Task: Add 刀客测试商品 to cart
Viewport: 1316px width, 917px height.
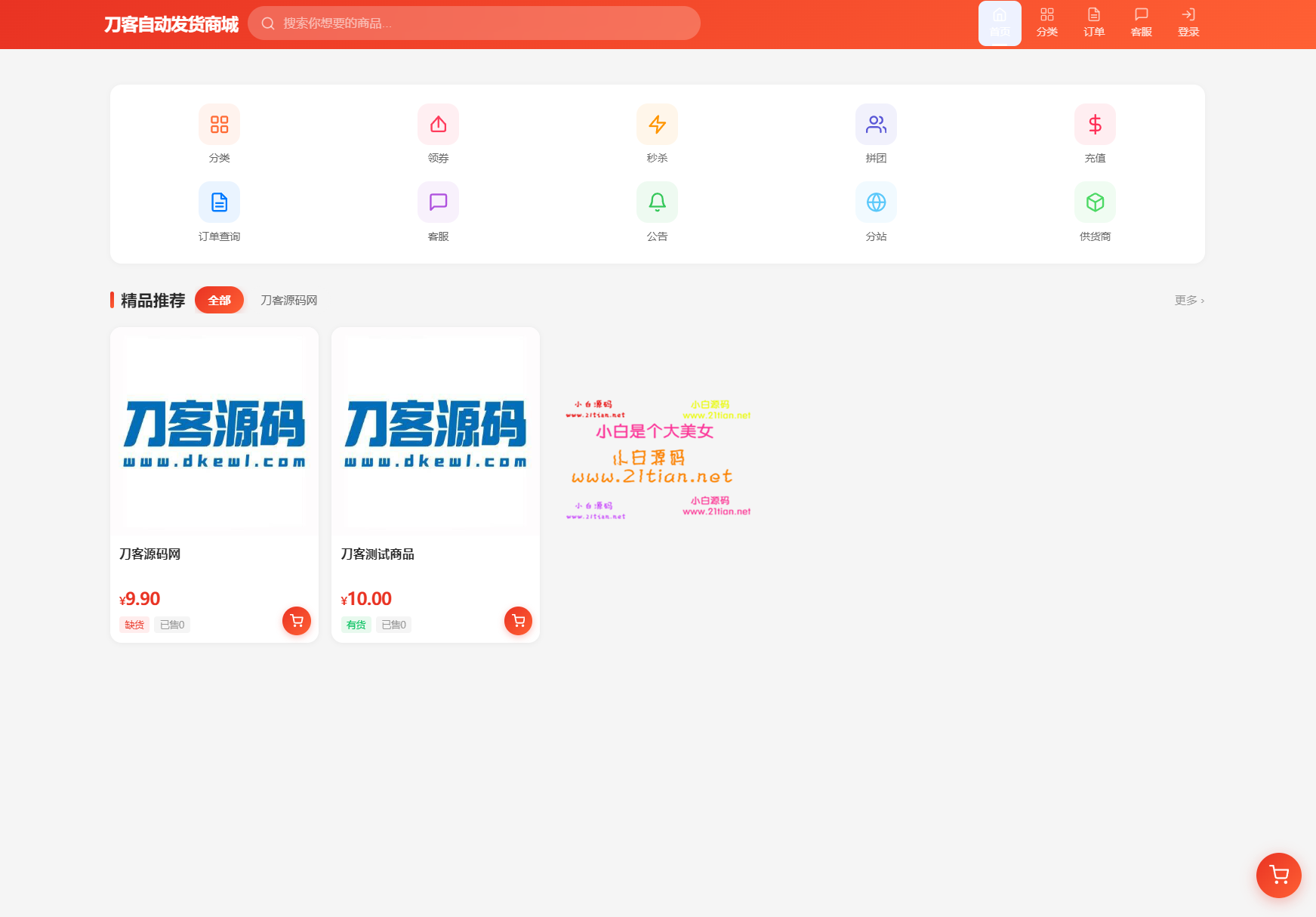Action: (518, 621)
